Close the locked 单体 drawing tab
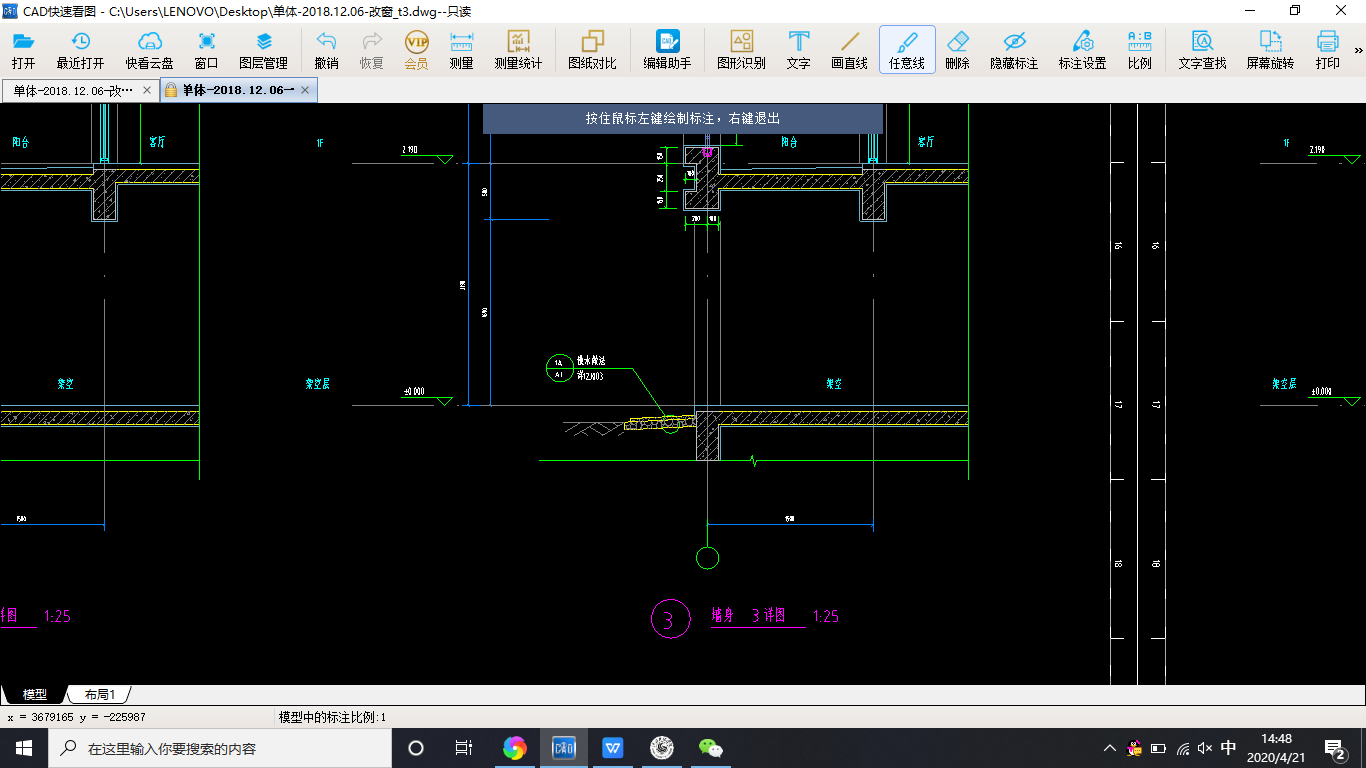The image size is (1366, 768). [x=305, y=90]
